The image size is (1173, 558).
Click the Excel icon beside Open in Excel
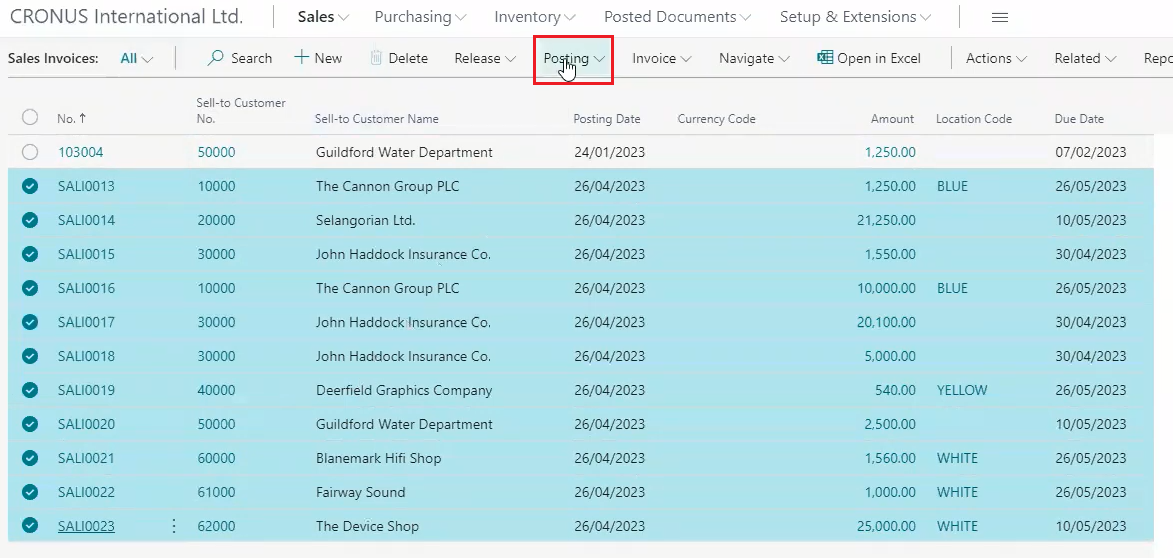click(x=825, y=58)
